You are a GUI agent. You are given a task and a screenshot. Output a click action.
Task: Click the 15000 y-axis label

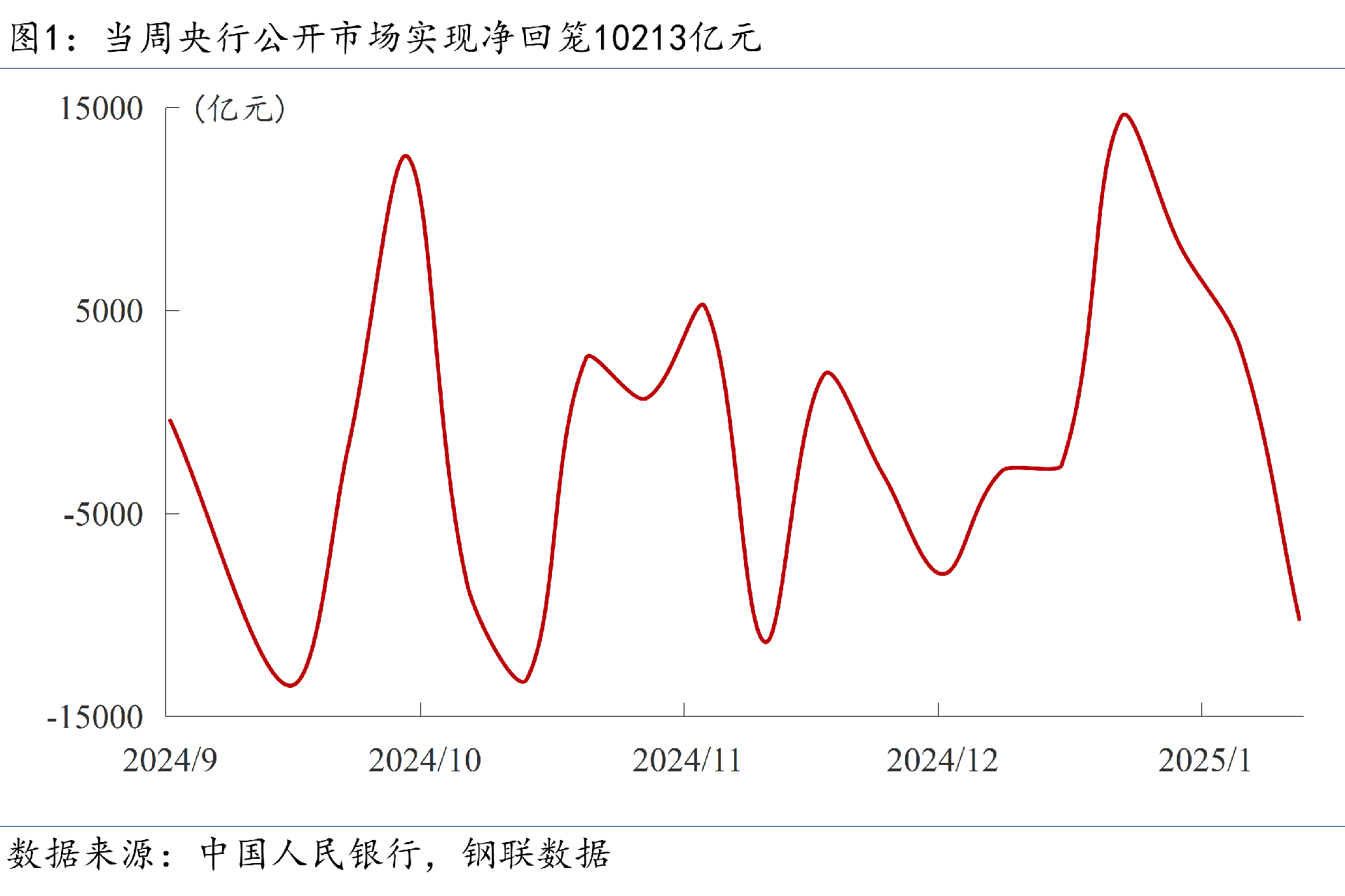pos(102,109)
